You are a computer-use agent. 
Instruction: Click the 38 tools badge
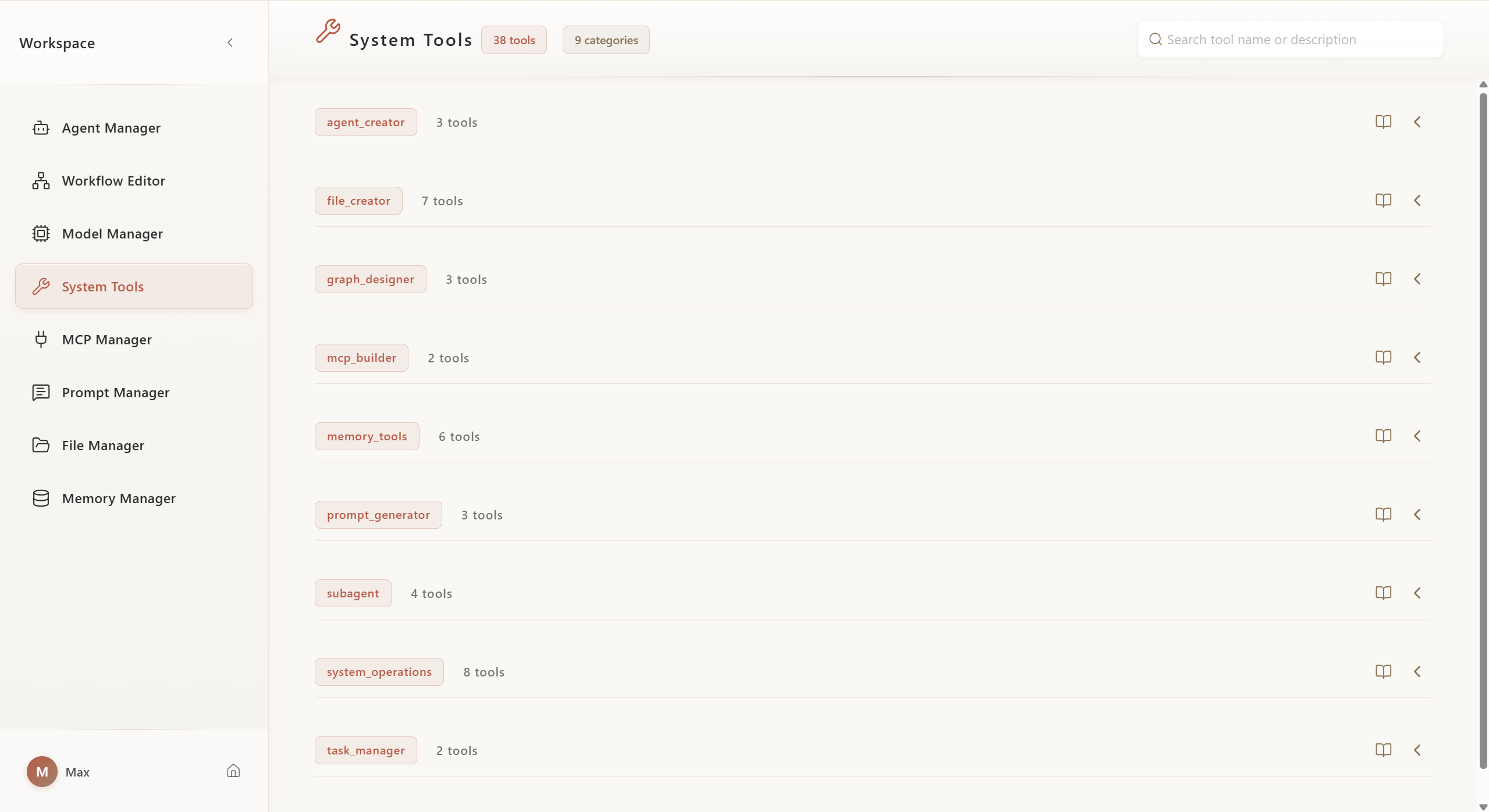(x=514, y=40)
